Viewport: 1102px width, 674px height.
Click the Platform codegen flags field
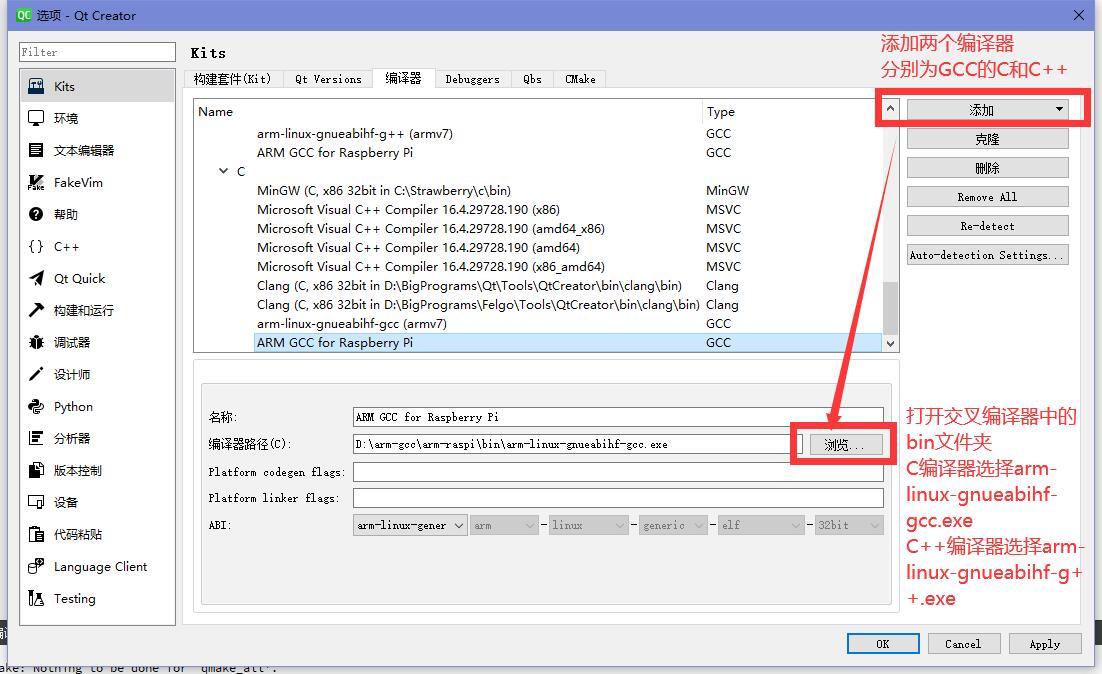point(618,472)
